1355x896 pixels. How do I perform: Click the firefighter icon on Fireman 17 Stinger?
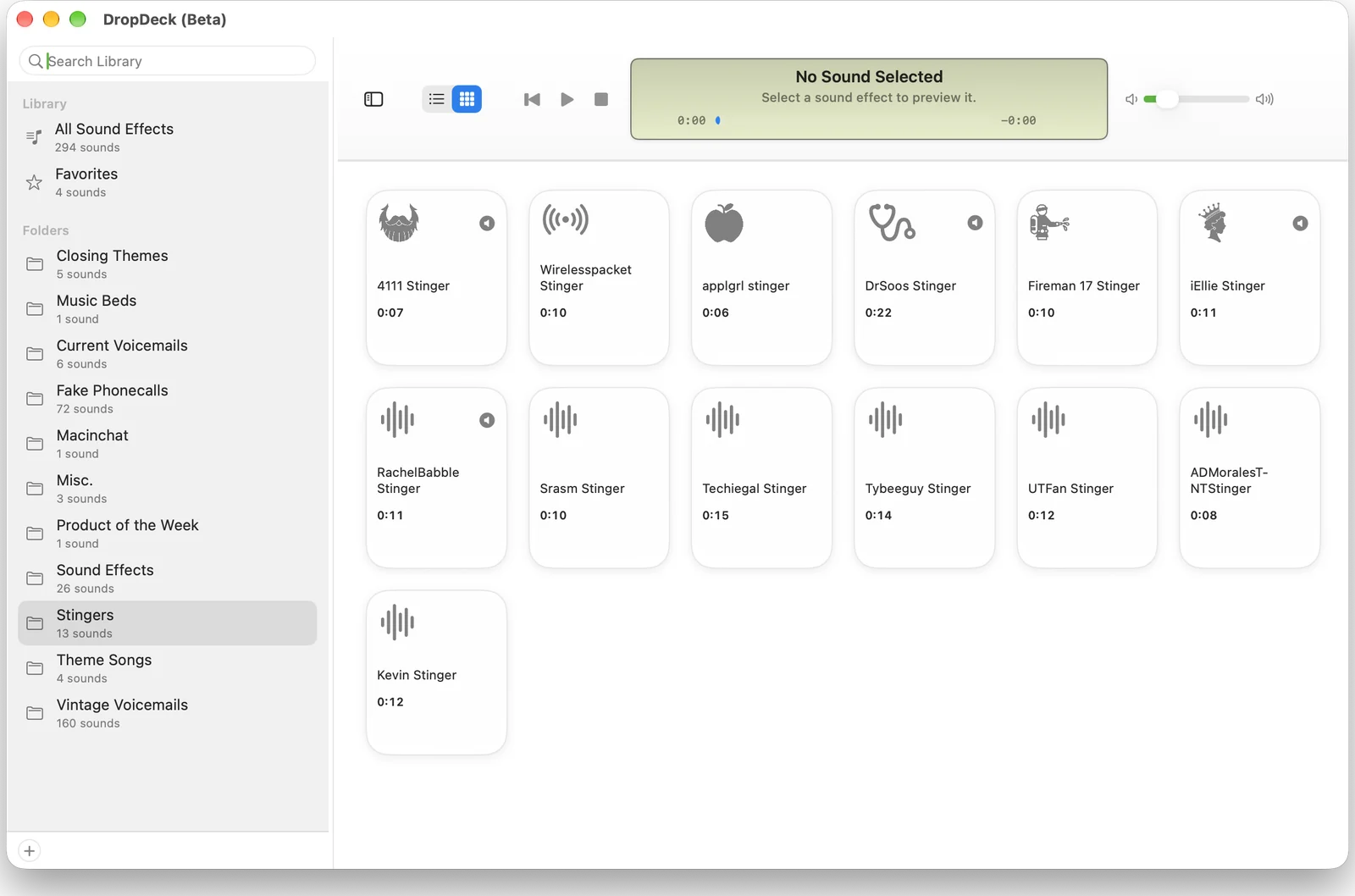1049,223
